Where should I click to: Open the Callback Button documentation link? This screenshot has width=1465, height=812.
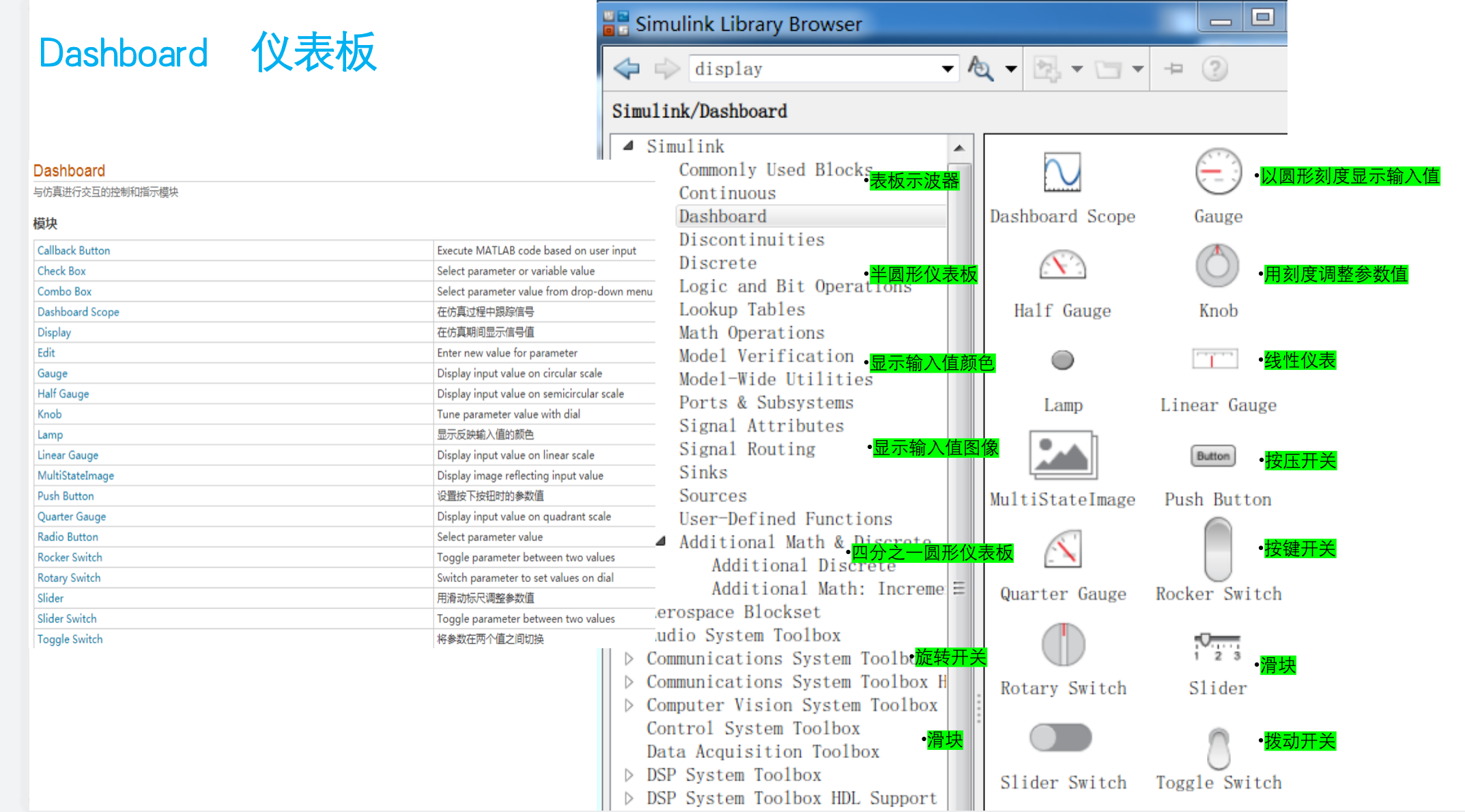tap(74, 250)
